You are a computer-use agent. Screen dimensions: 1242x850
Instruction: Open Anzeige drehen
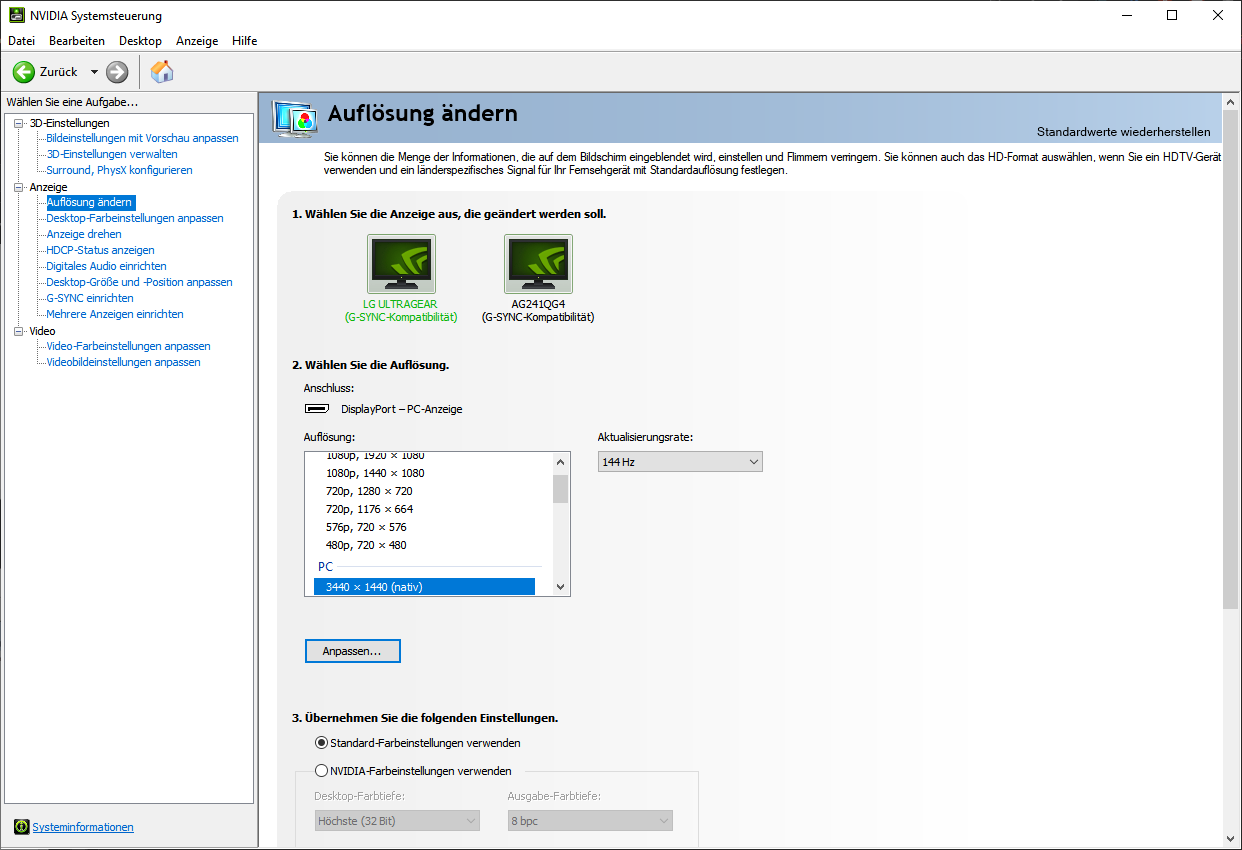coord(84,234)
